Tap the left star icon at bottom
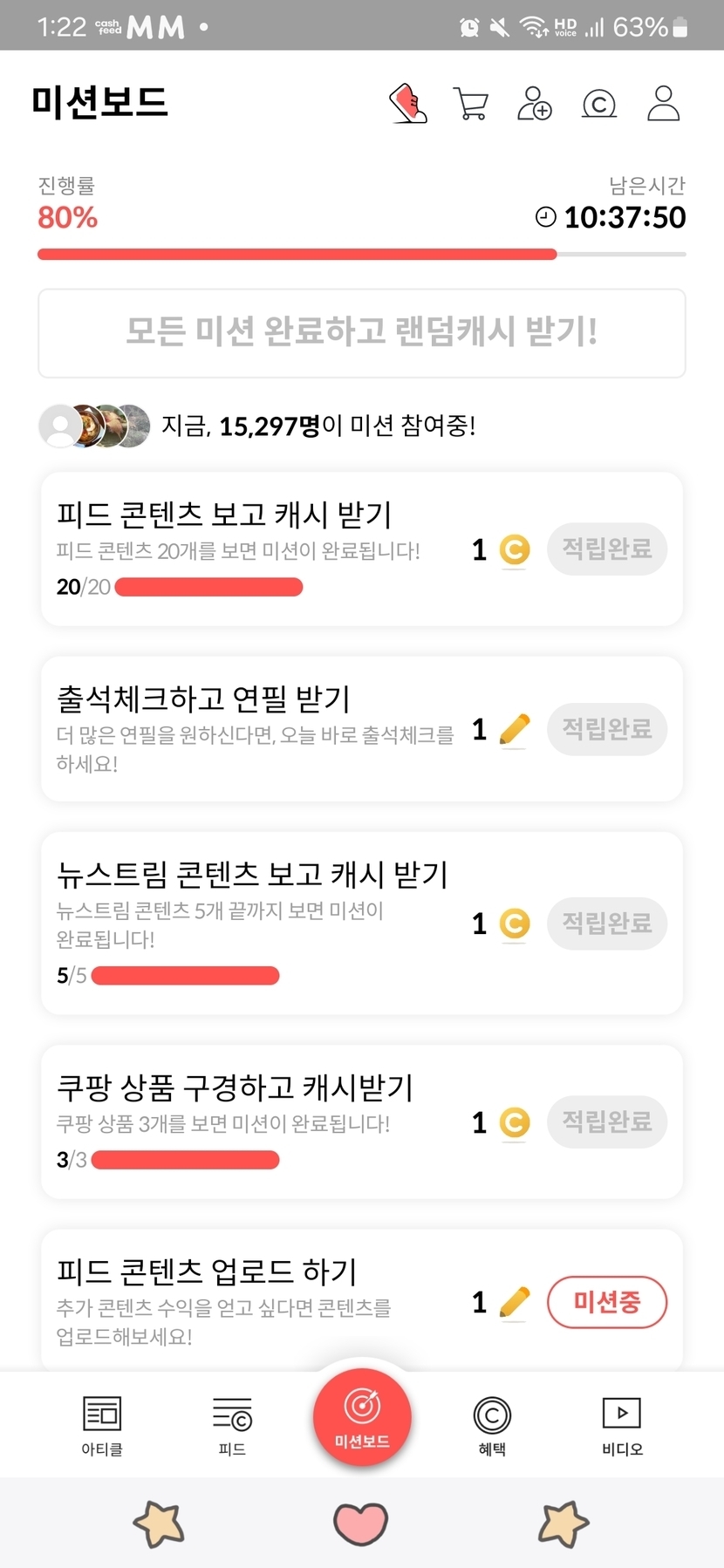The height and width of the screenshot is (1568, 724). [x=159, y=1524]
